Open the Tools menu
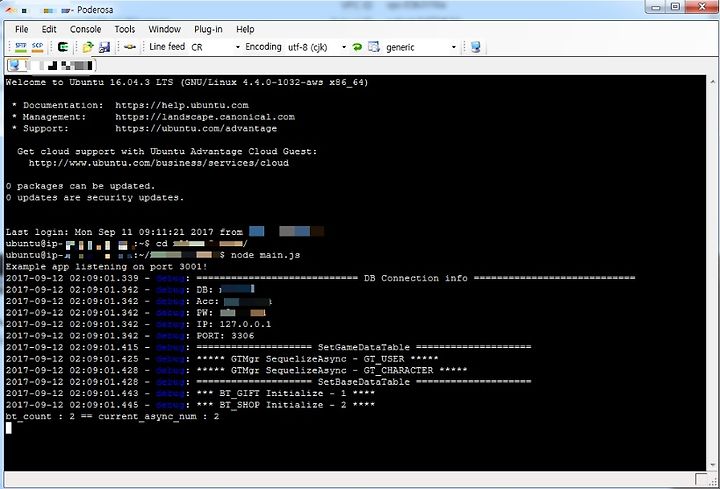The width and height of the screenshot is (720, 489). coord(125,29)
